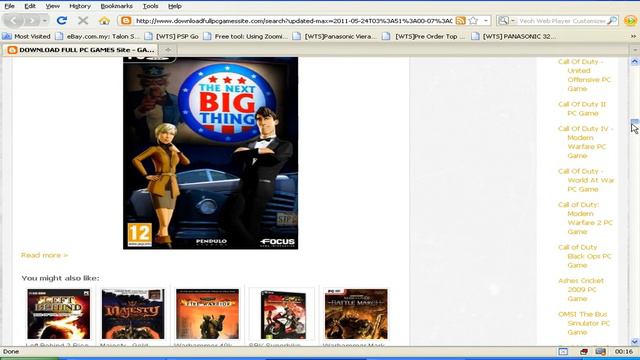Image resolution: width=640 pixels, height=360 pixels.
Task: Open the Most Visited bookmarks folder
Action: (x=27, y=36)
